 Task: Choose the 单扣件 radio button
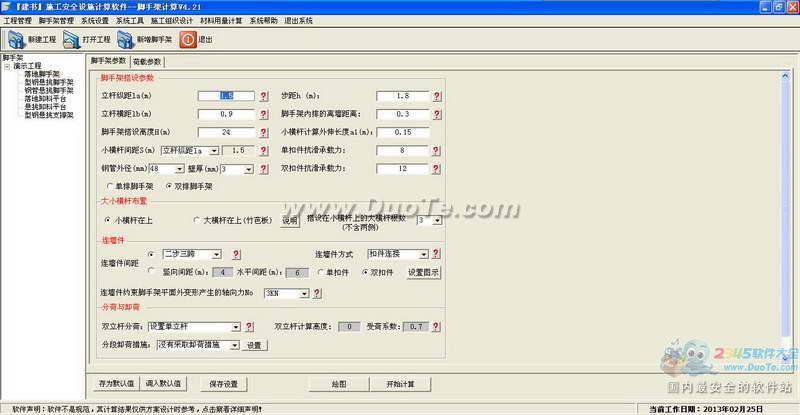pos(320,271)
